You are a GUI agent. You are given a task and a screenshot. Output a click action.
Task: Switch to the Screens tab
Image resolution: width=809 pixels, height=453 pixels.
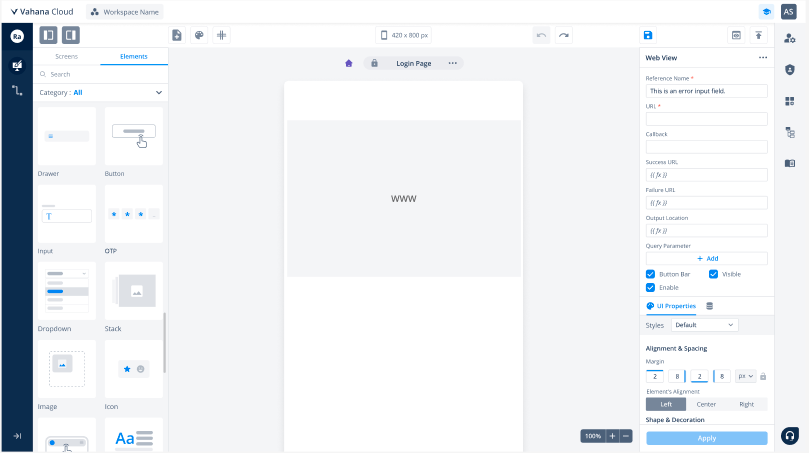(67, 56)
